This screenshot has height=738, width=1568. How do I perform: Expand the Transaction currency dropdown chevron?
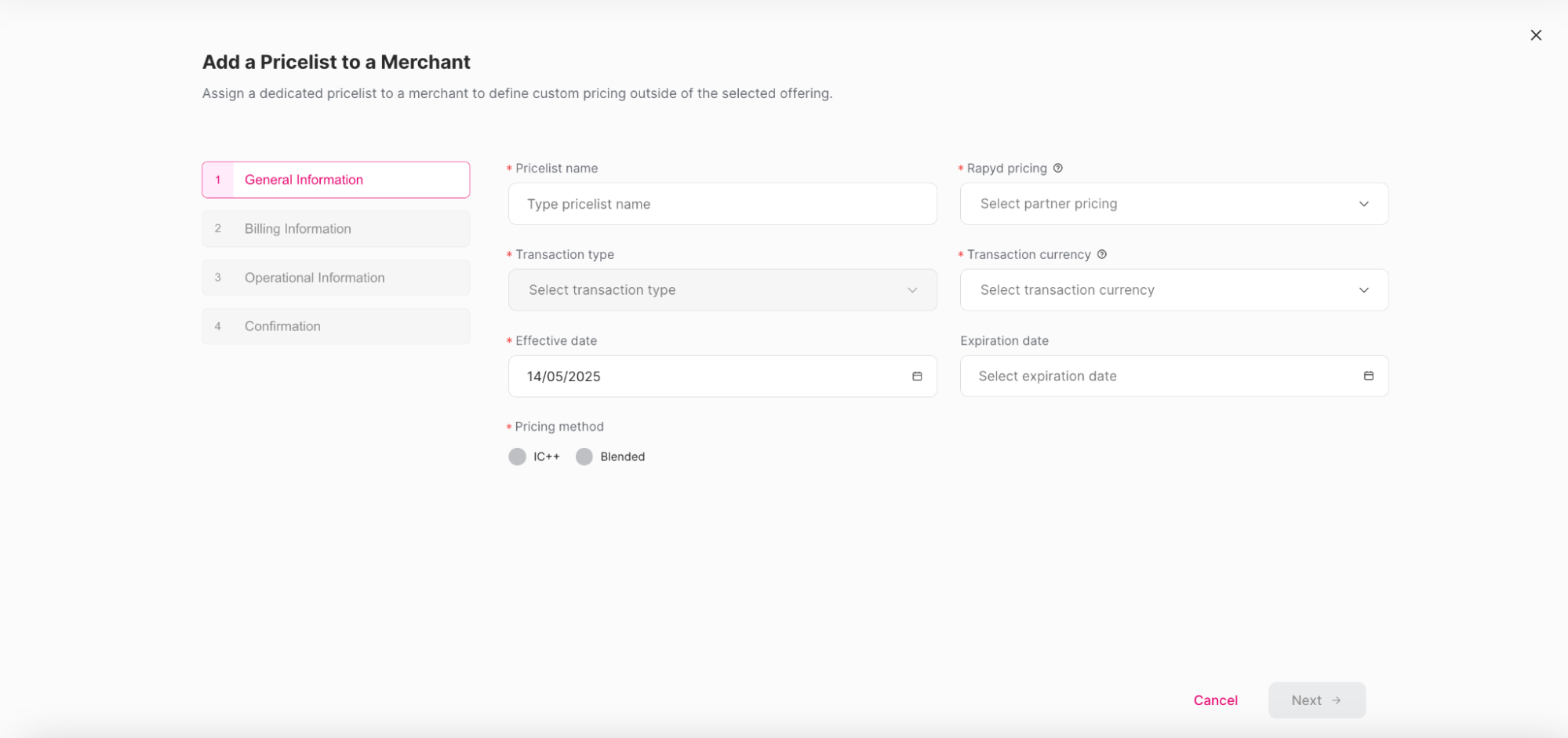pyautogui.click(x=1364, y=290)
